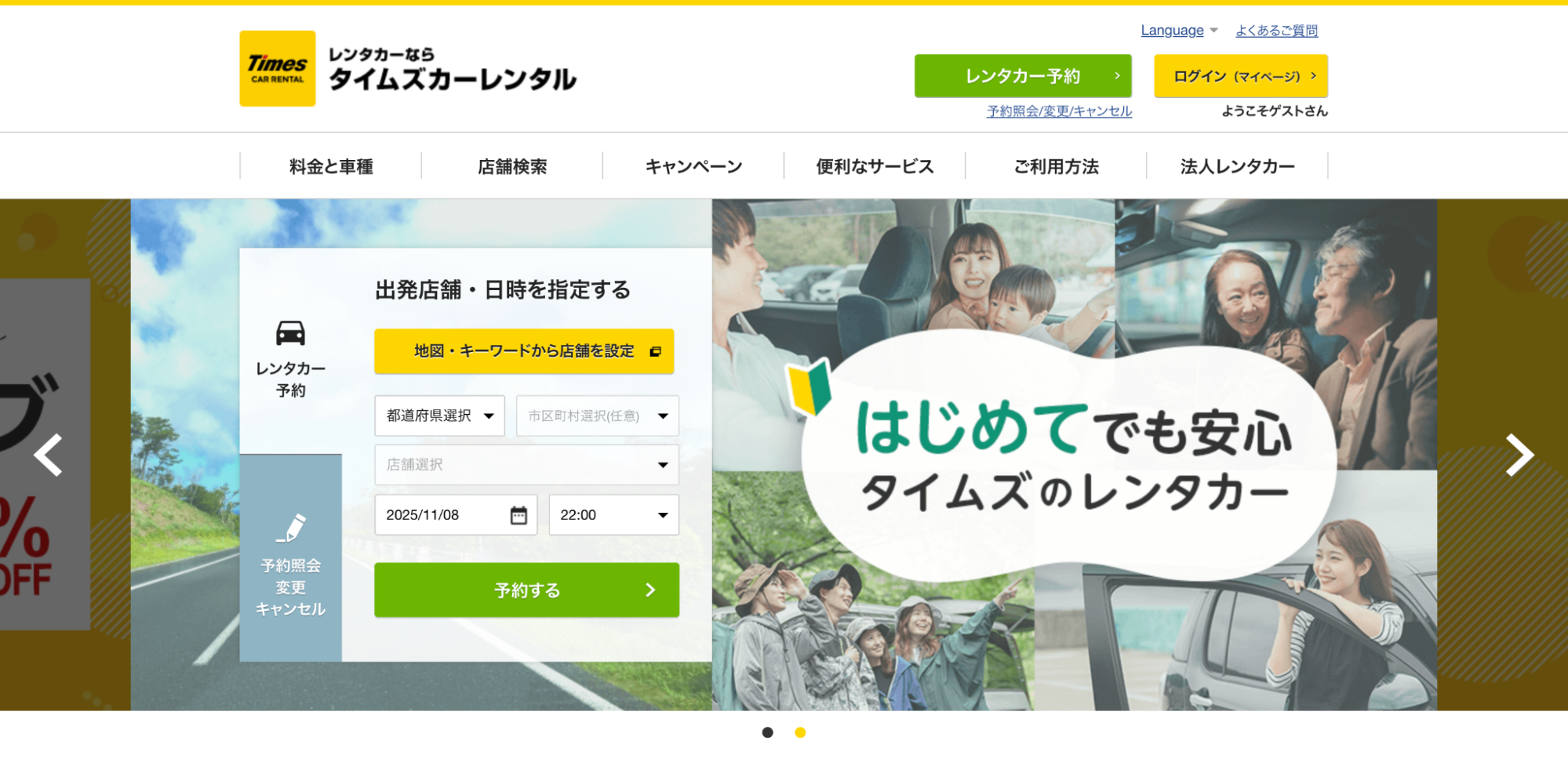Select the second yellow carousel dot
Screen dimensions: 1568x777
800,732
